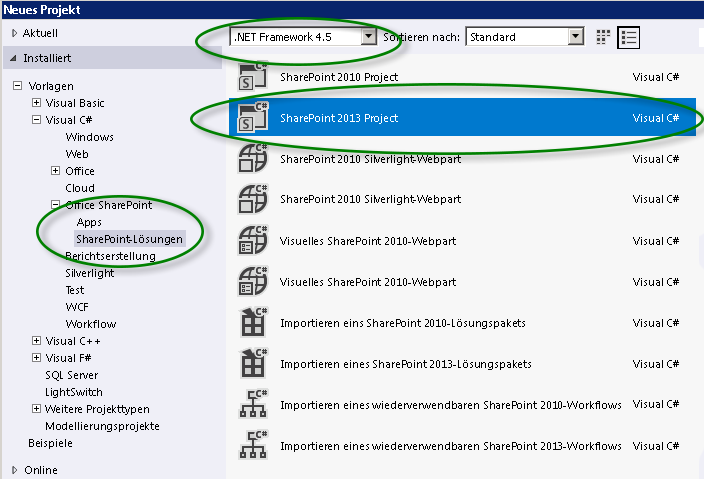Open the .NET Framework 4.5 version dropdown

(369, 37)
